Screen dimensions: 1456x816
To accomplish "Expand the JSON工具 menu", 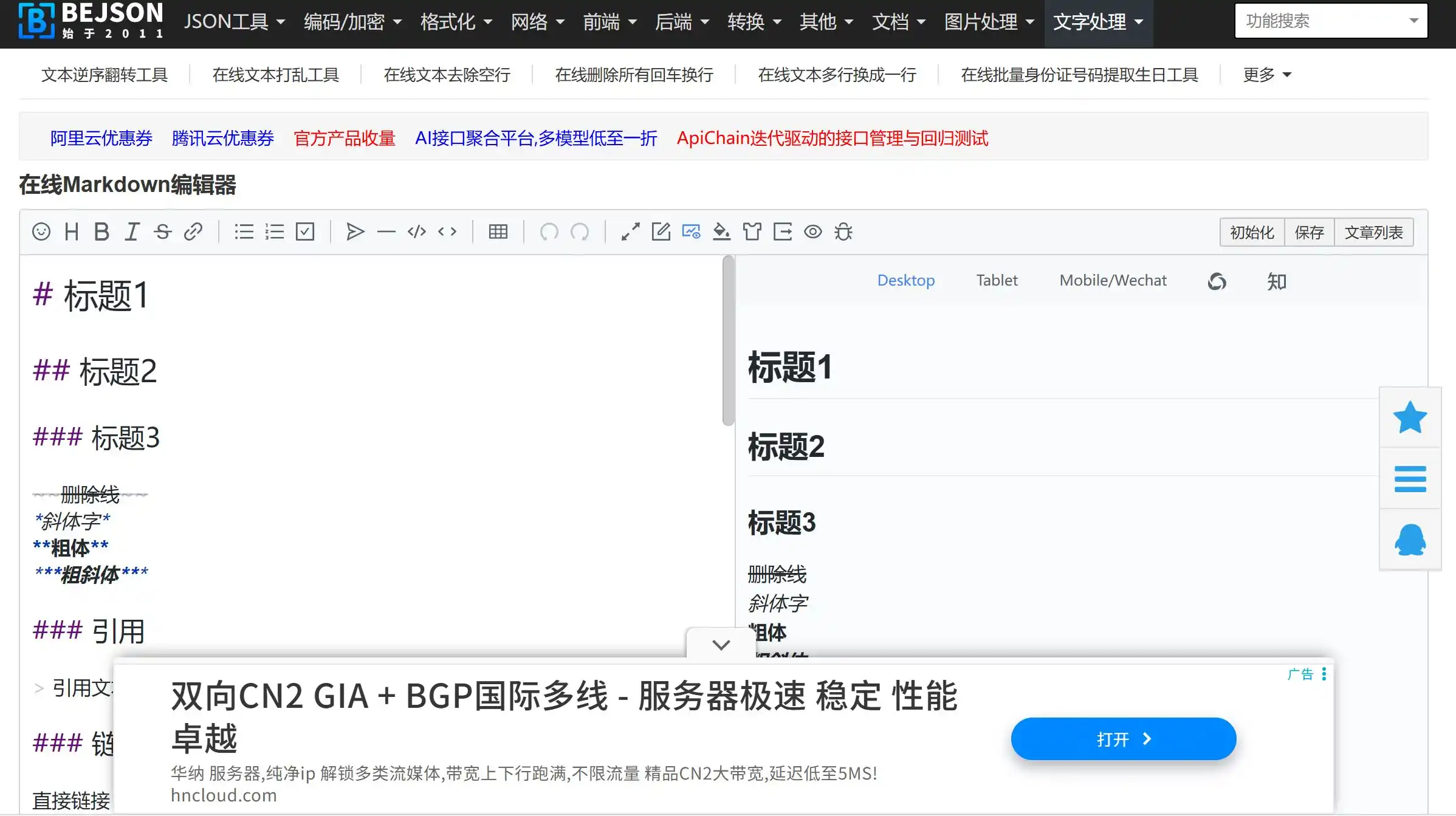I will point(235,22).
